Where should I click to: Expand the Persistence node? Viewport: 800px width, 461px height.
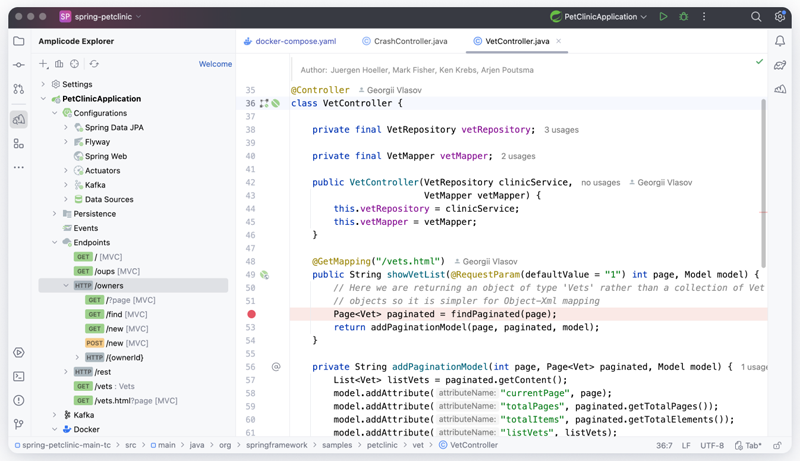(x=55, y=214)
